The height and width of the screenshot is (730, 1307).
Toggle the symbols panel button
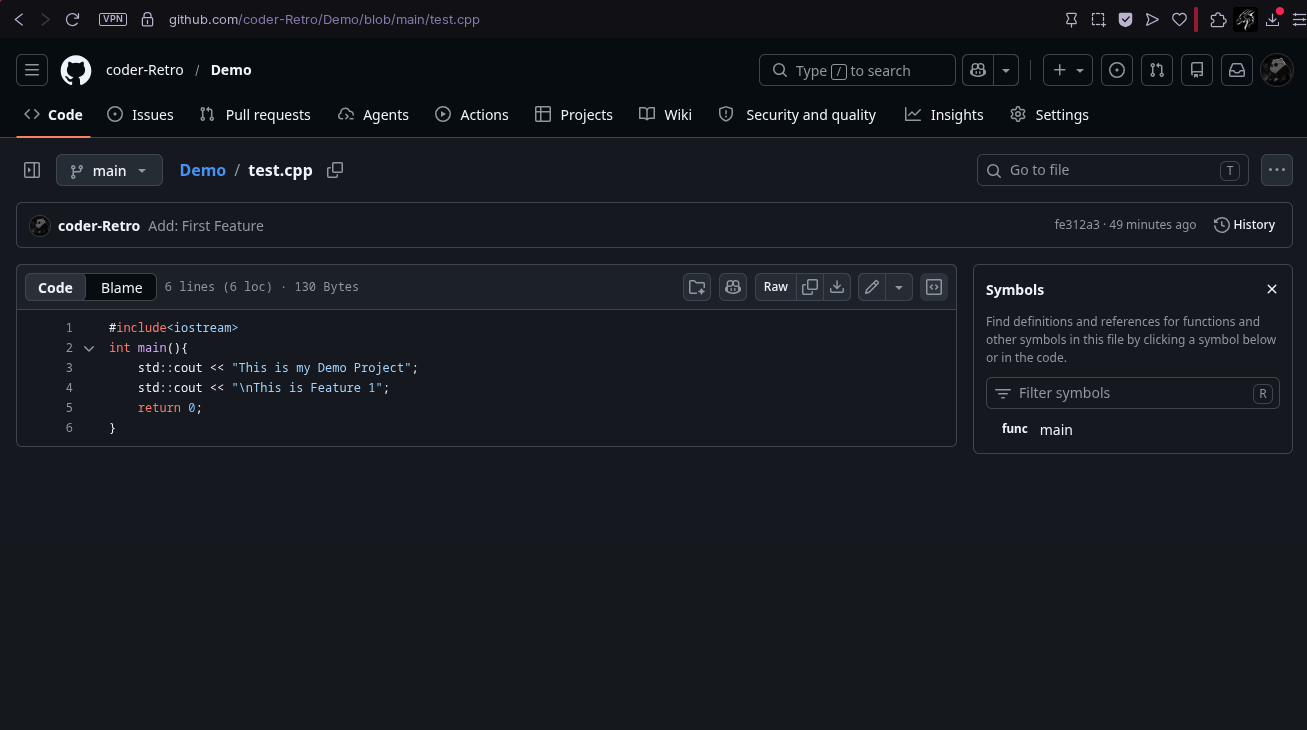pos(934,287)
